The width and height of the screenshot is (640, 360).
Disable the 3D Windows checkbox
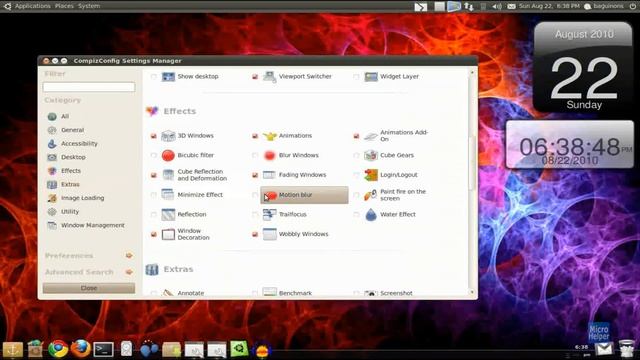[153, 136]
